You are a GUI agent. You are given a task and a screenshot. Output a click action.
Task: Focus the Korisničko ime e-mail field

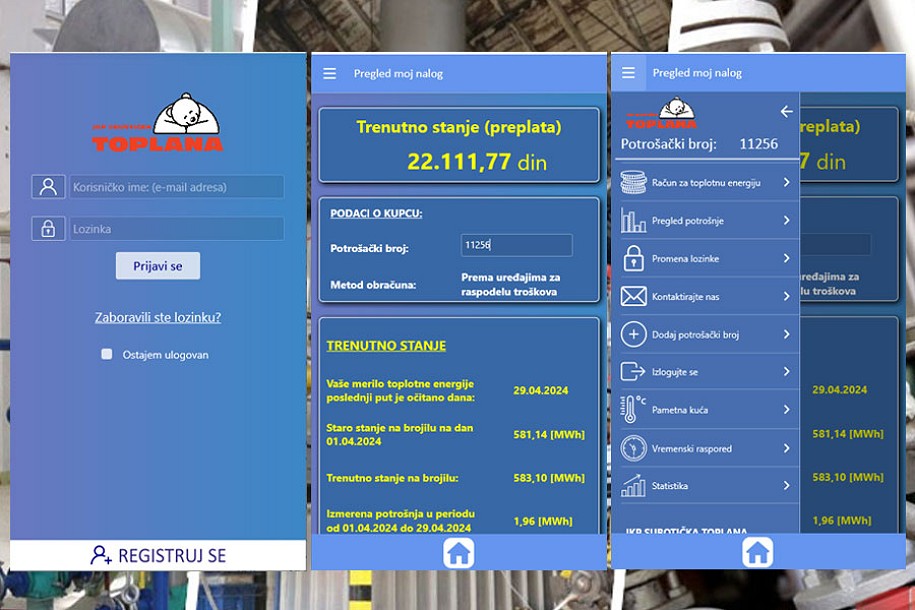177,187
